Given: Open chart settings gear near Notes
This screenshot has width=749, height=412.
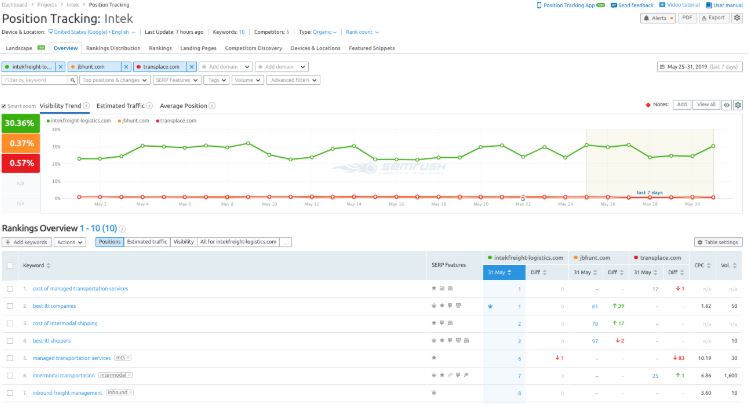Looking at the screenshot, I should (738, 105).
